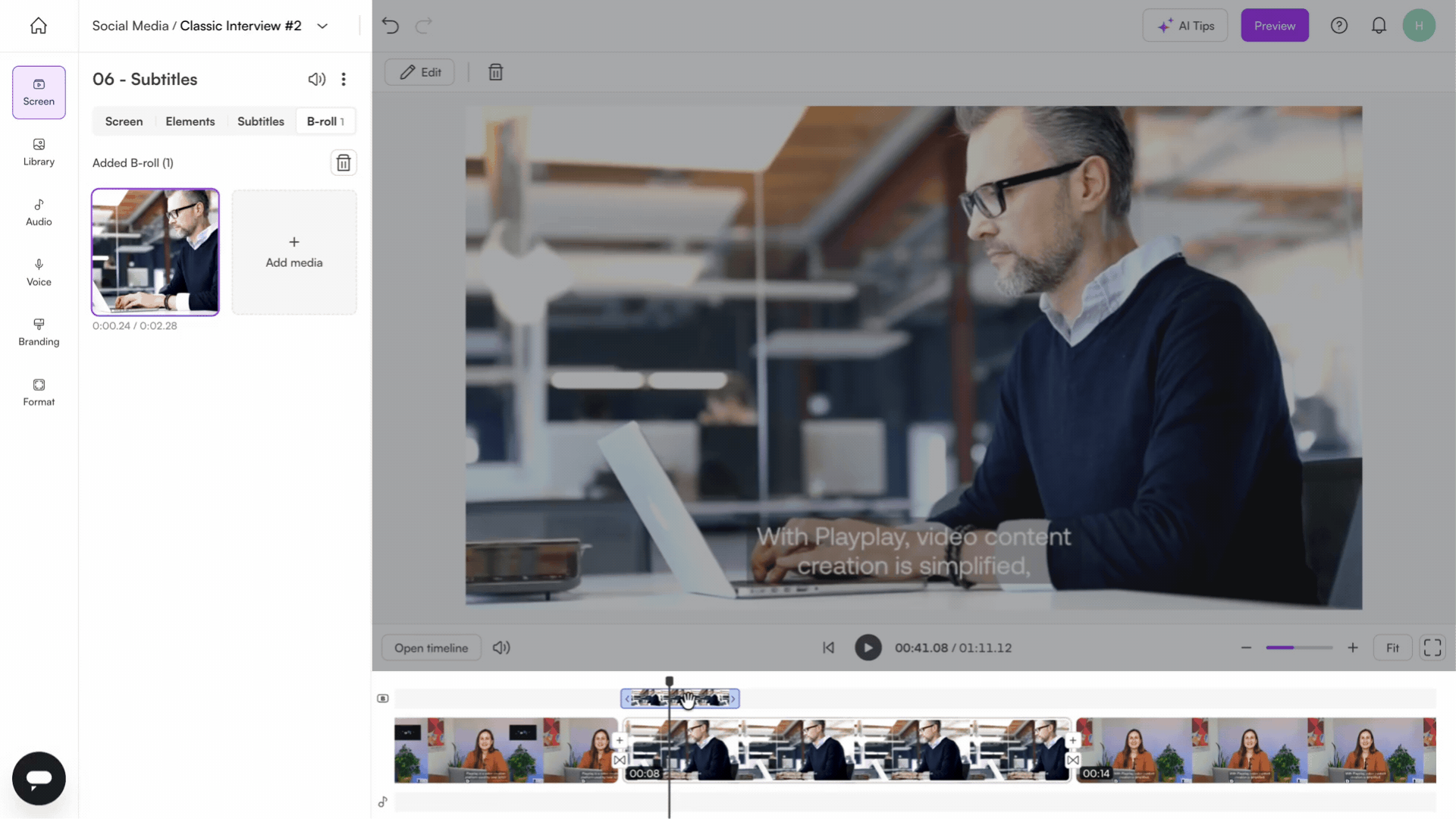This screenshot has width=1456, height=819.
Task: Expand the Classic Interview #2 project dropdown
Action: 322,26
